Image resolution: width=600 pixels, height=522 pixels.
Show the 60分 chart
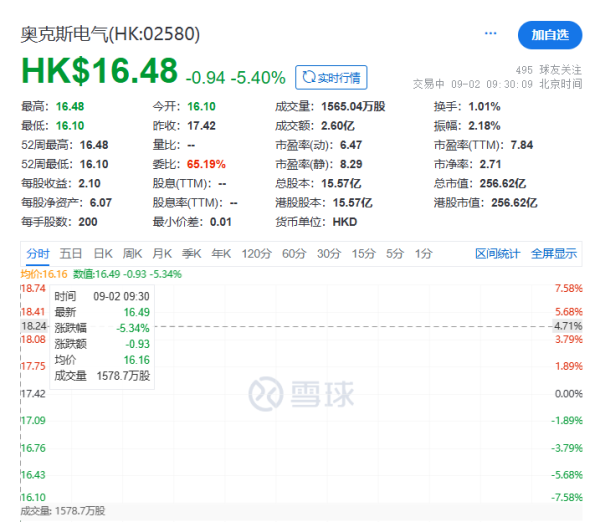294,253
